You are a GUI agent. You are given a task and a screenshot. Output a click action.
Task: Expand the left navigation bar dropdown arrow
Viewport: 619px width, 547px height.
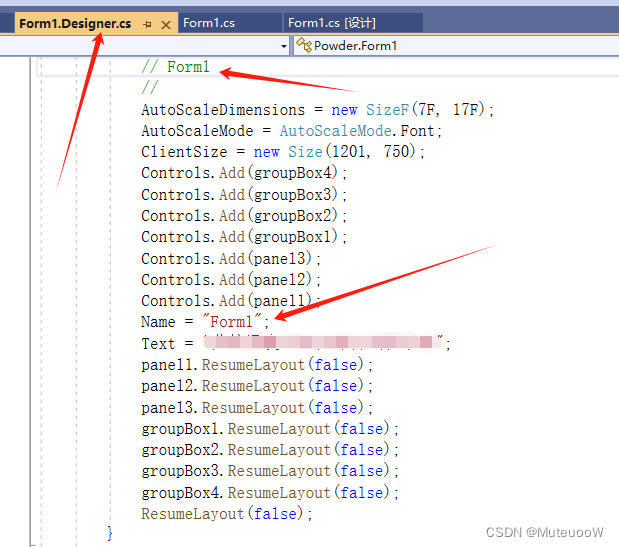283,46
